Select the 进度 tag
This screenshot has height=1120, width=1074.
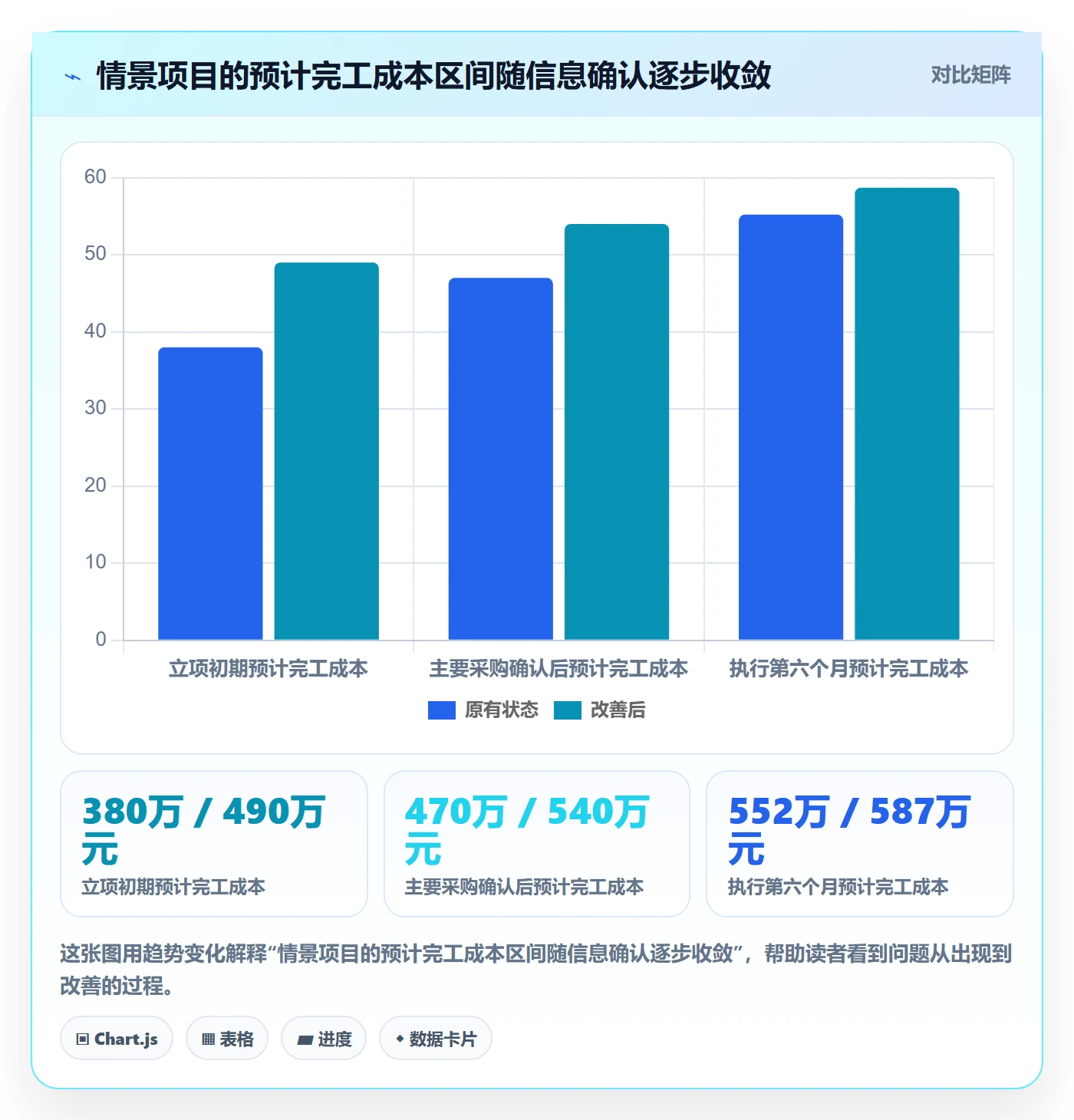click(324, 1039)
